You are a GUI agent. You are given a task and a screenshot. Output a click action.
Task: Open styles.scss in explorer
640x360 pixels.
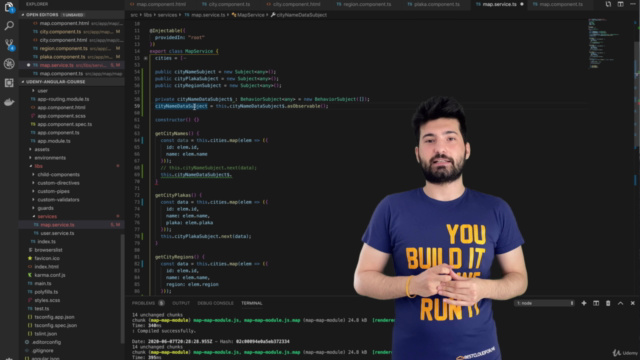(x=47, y=300)
